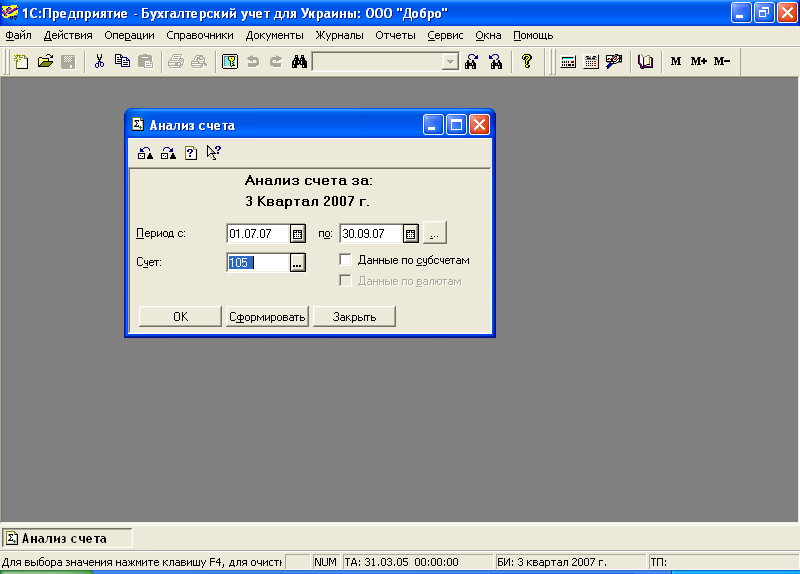The image size is (800, 574).
Task: Click the Сформировать button
Action: [x=267, y=316]
